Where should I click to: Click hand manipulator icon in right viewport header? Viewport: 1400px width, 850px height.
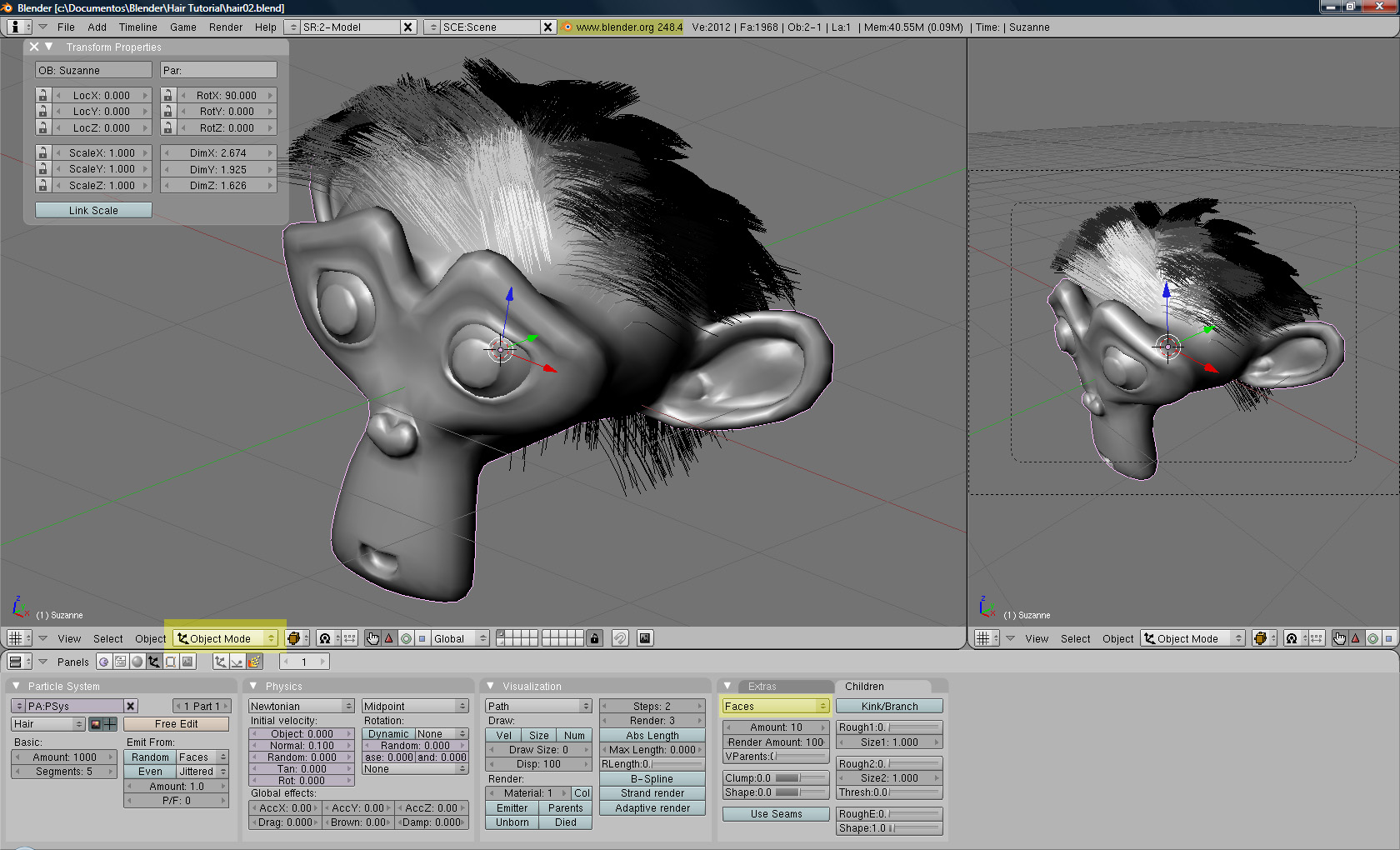coord(1339,638)
